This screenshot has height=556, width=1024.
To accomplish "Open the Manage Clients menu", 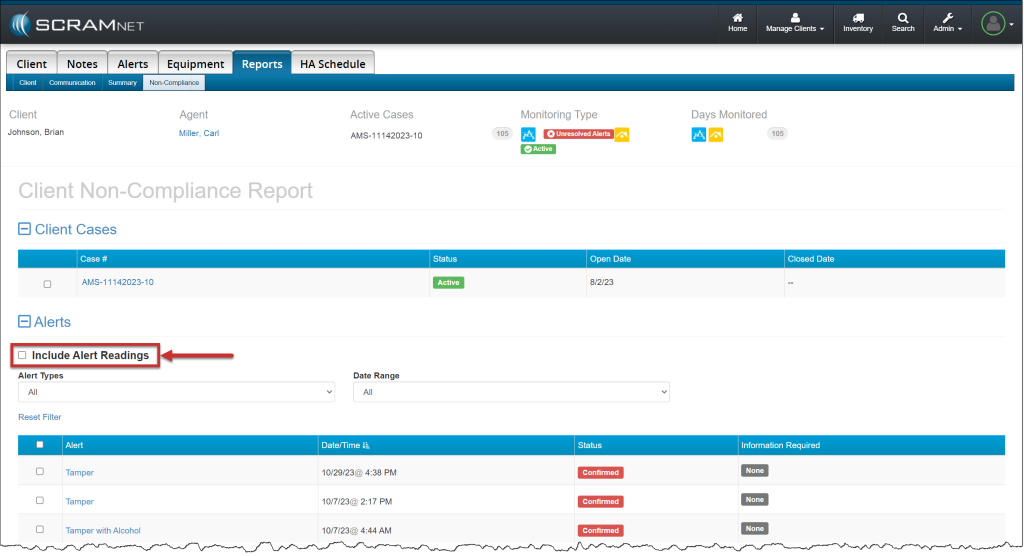I will point(795,23).
